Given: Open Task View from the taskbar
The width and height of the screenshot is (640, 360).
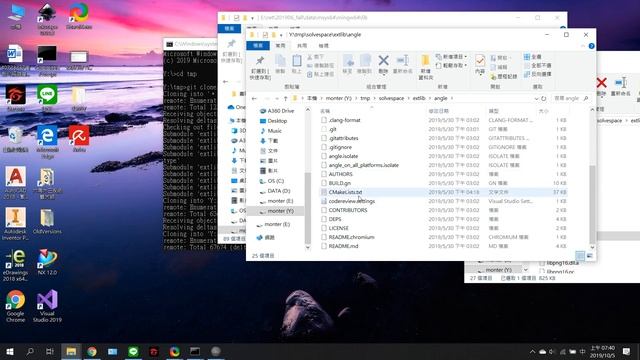Looking at the screenshot, I should (50, 351).
